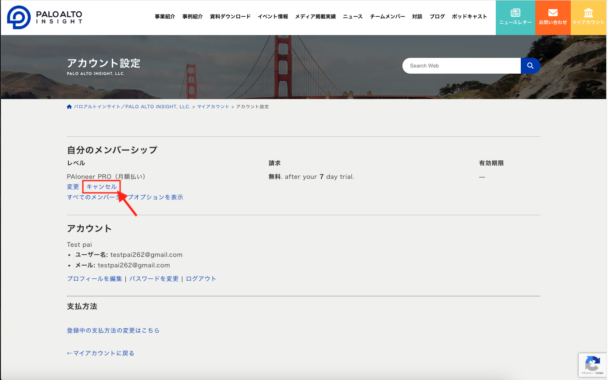The height and width of the screenshot is (380, 608).
Task: Click the 有効期限 column header
Action: 491,163
